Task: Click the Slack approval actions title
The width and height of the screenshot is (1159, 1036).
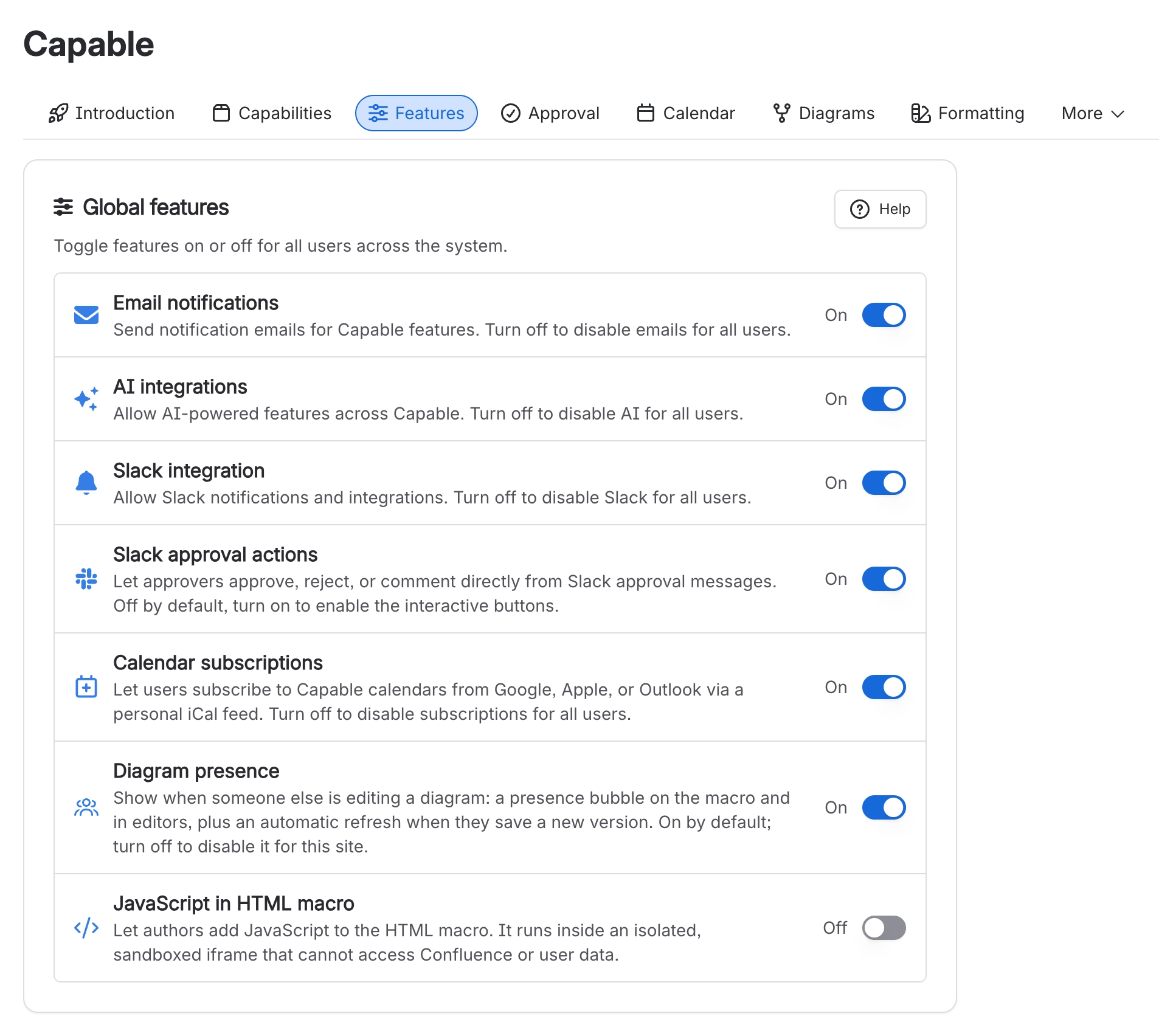Action: point(215,554)
